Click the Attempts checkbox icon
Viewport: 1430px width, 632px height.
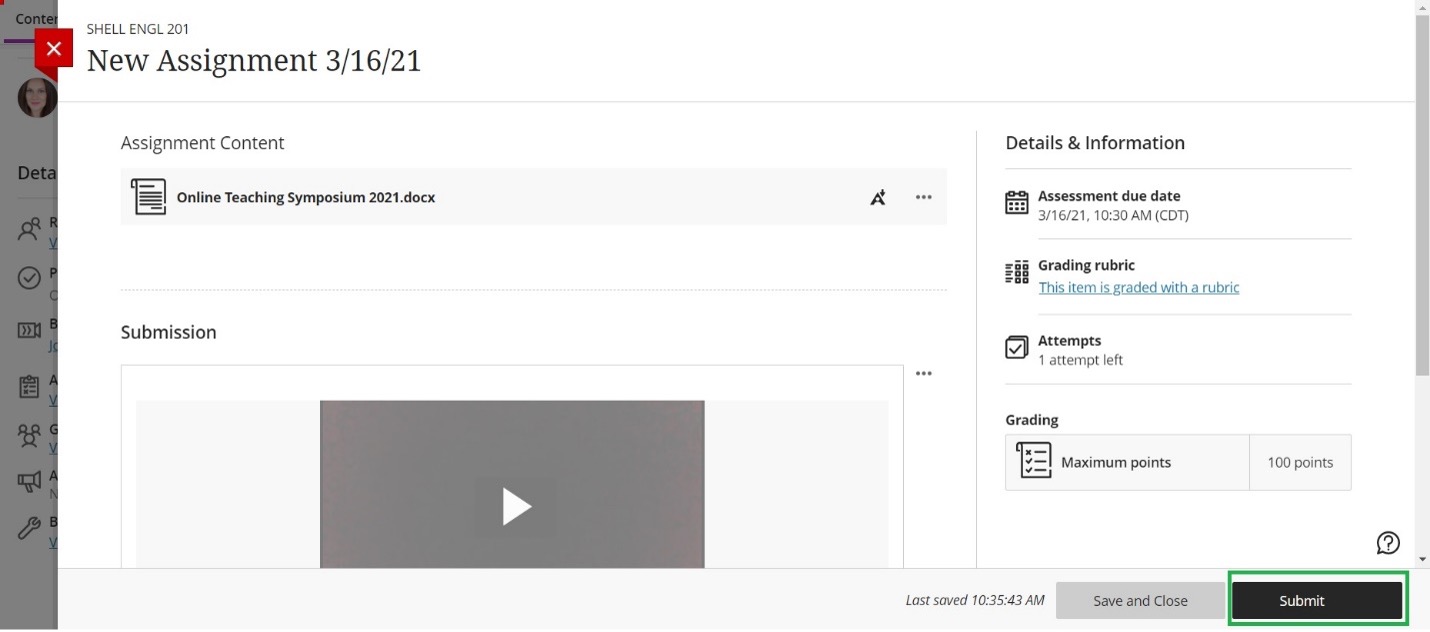(x=1016, y=348)
